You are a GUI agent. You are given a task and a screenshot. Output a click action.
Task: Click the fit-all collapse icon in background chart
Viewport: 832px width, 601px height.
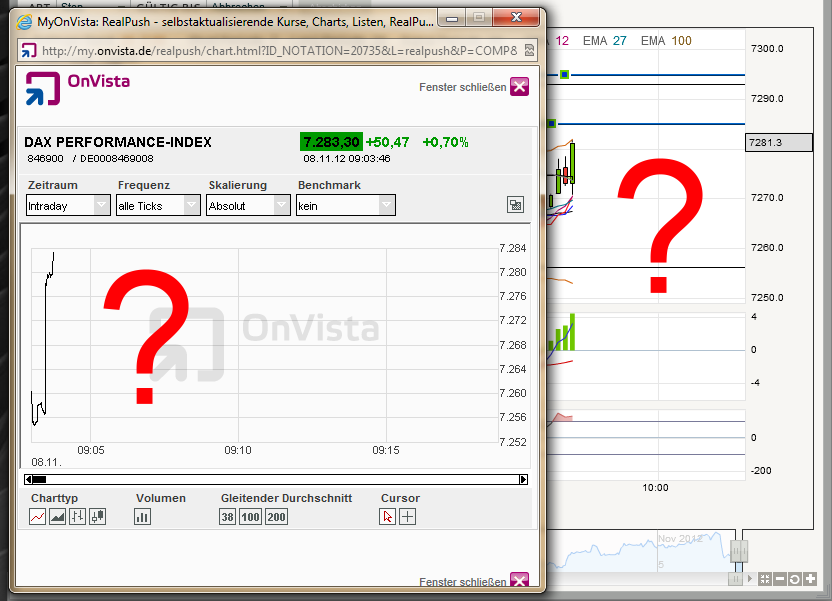click(x=765, y=579)
